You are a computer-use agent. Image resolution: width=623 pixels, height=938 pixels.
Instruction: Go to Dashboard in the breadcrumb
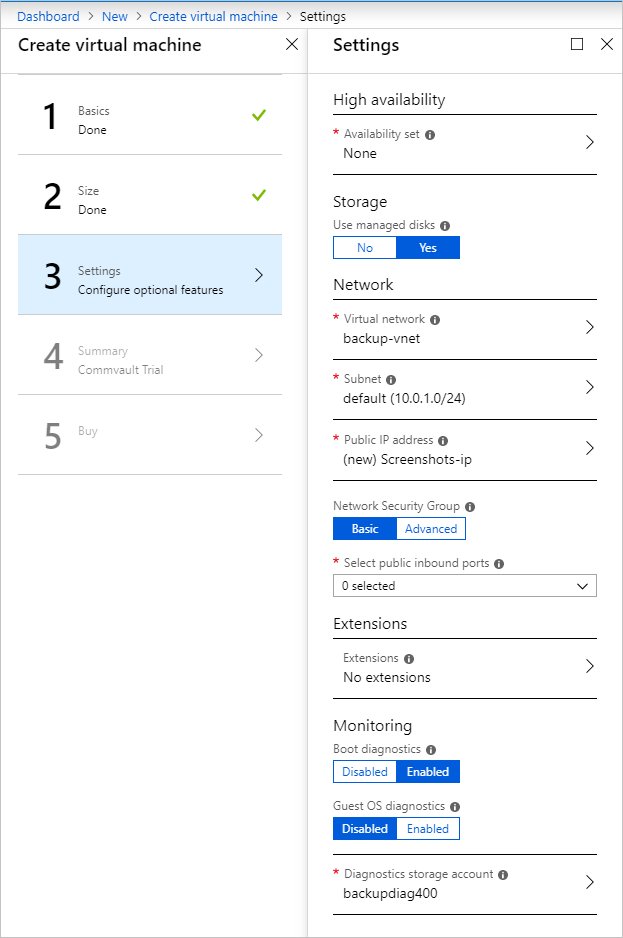click(48, 17)
